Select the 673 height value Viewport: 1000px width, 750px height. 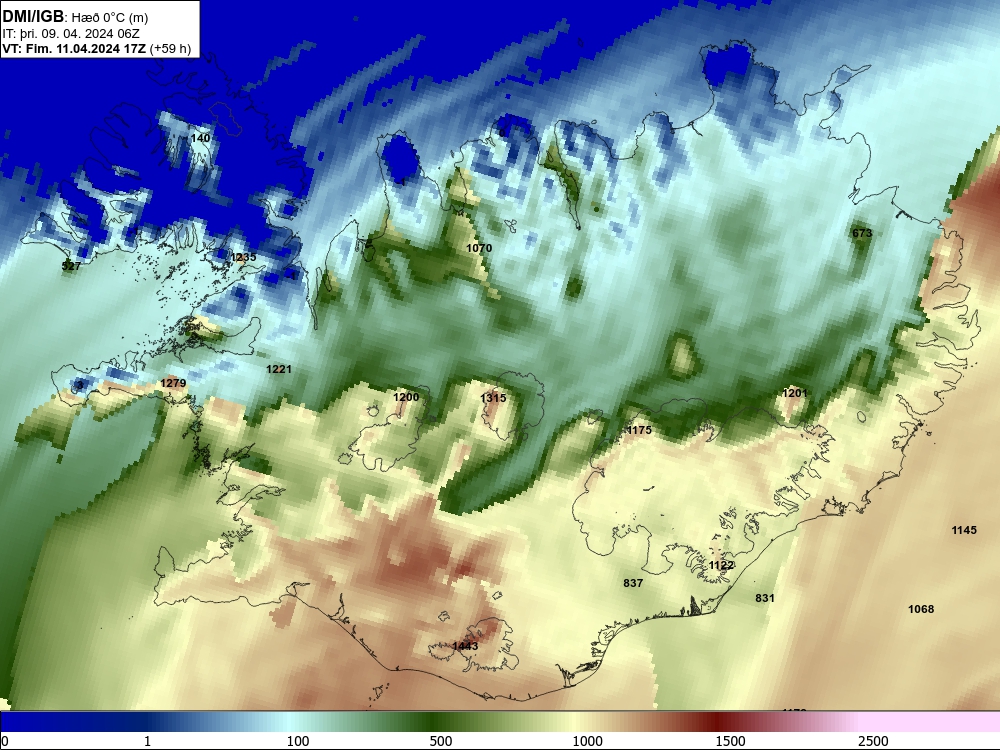pyautogui.click(x=862, y=233)
